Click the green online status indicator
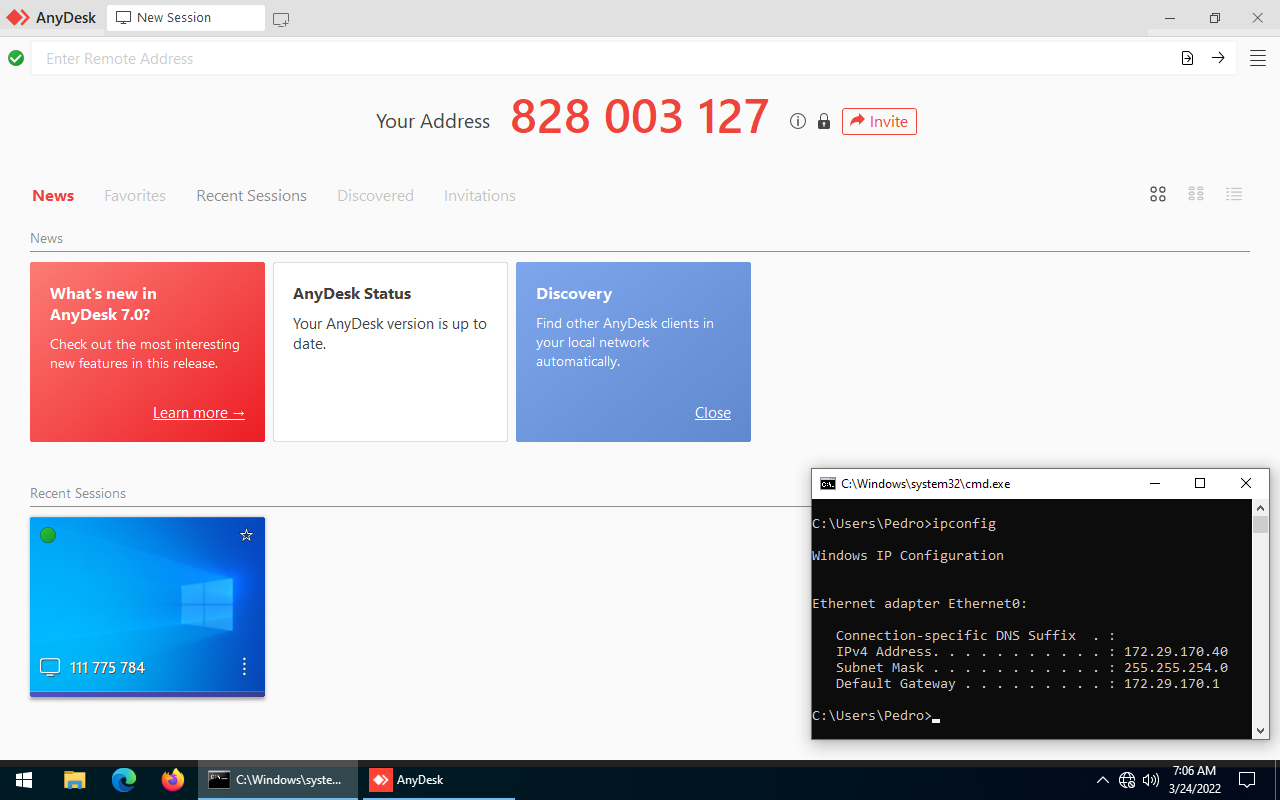Viewport: 1280px width, 800px height. [x=48, y=535]
